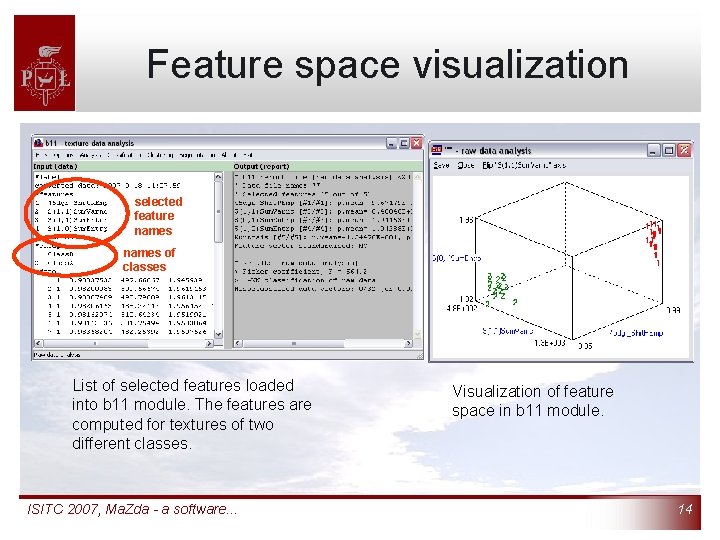Click the 1.3E+003 axis value below the plot
The image size is (720, 540).
[550, 343]
